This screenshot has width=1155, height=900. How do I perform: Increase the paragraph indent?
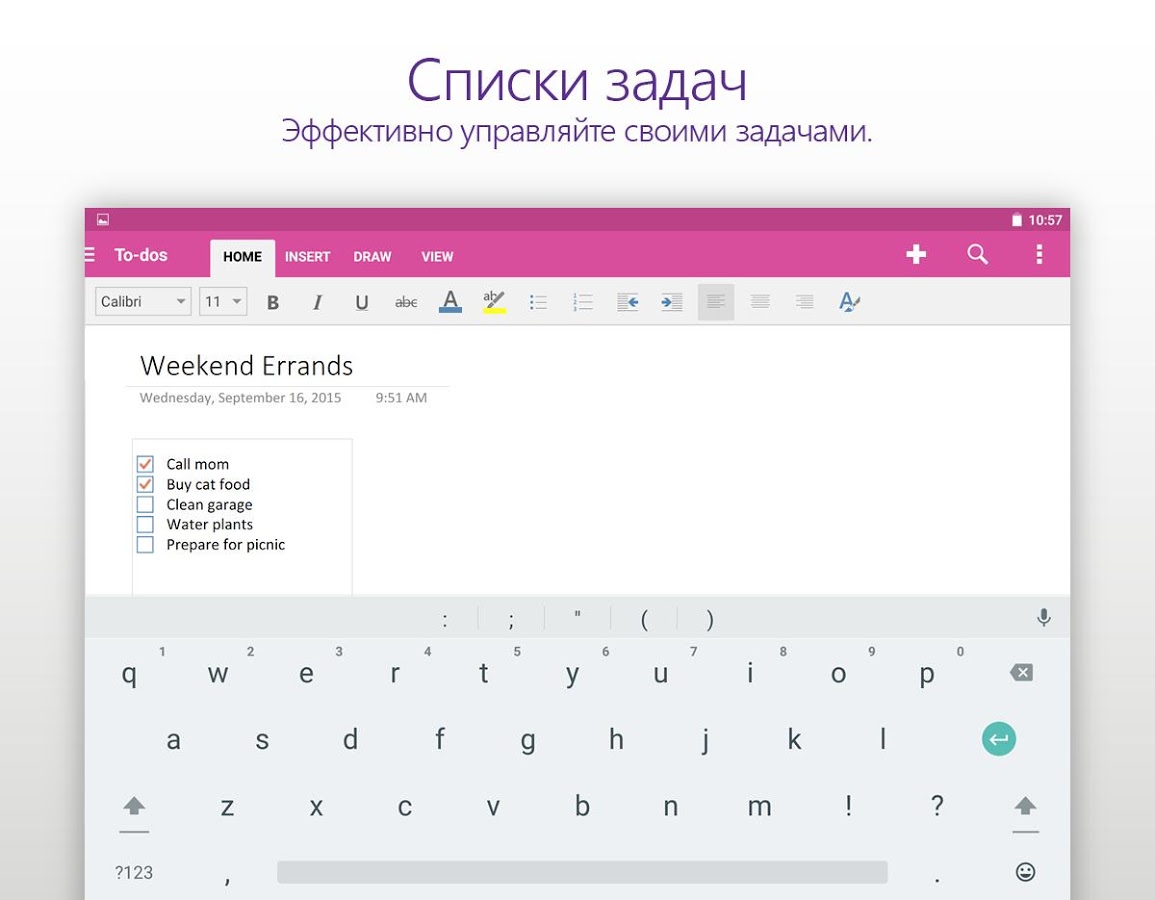click(x=672, y=302)
